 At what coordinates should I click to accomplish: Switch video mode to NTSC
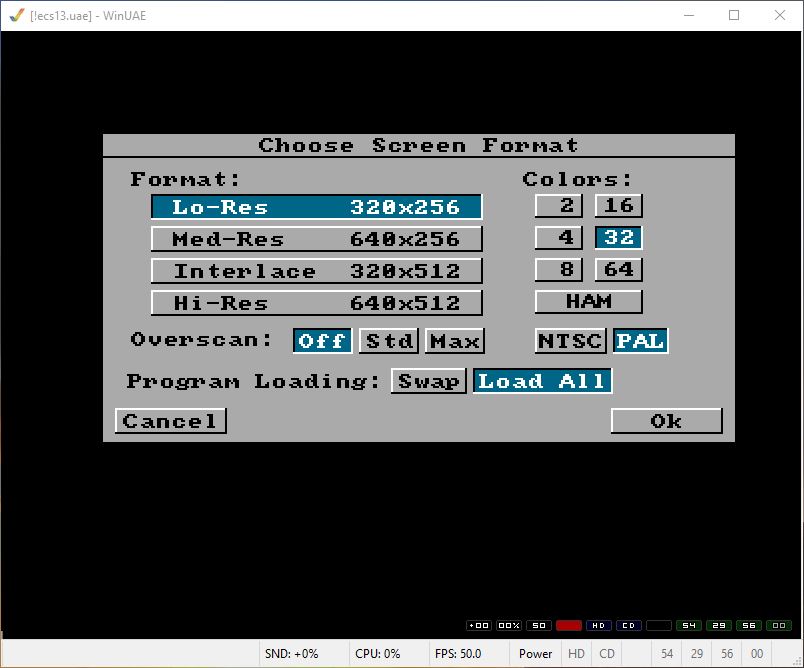pos(570,341)
